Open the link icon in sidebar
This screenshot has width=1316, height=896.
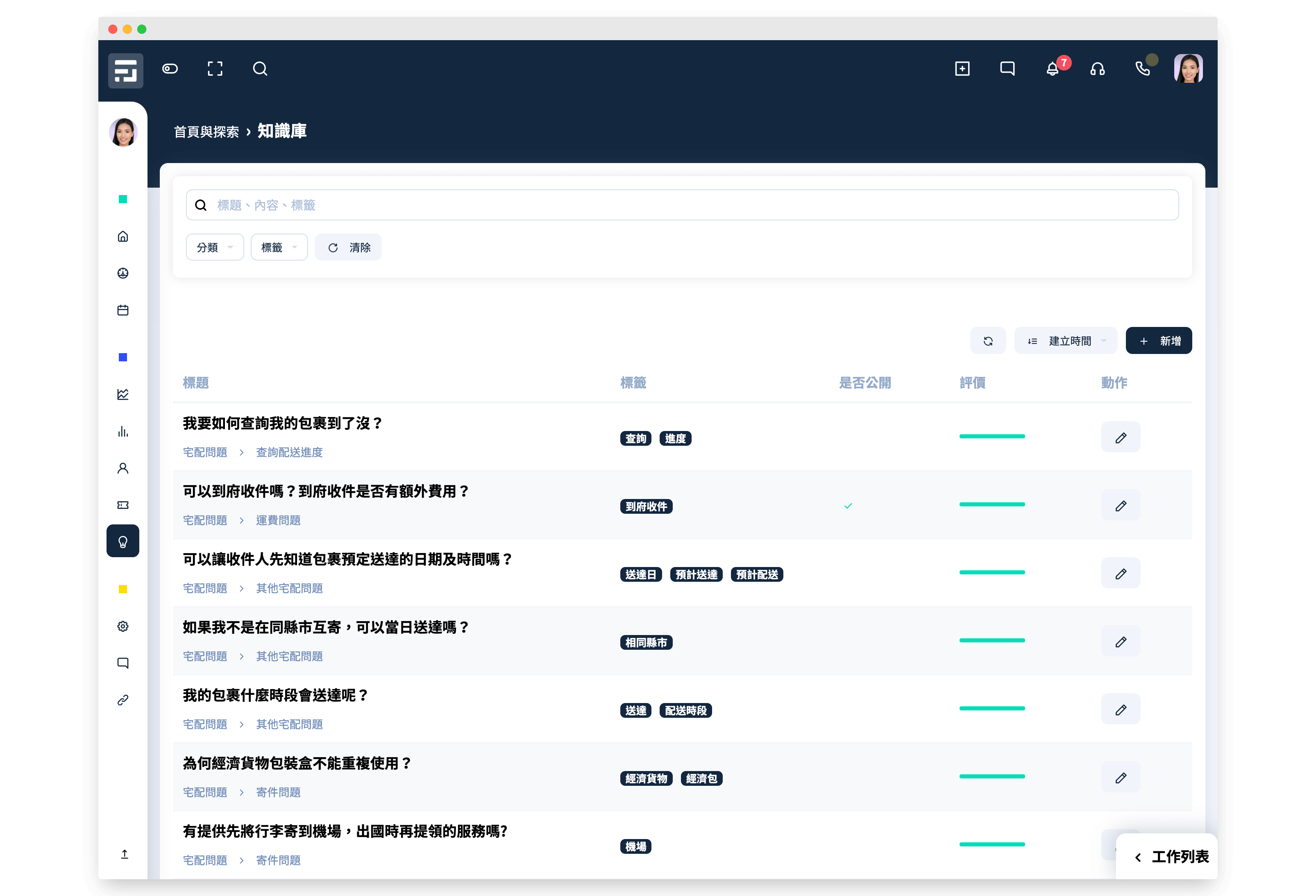123,701
